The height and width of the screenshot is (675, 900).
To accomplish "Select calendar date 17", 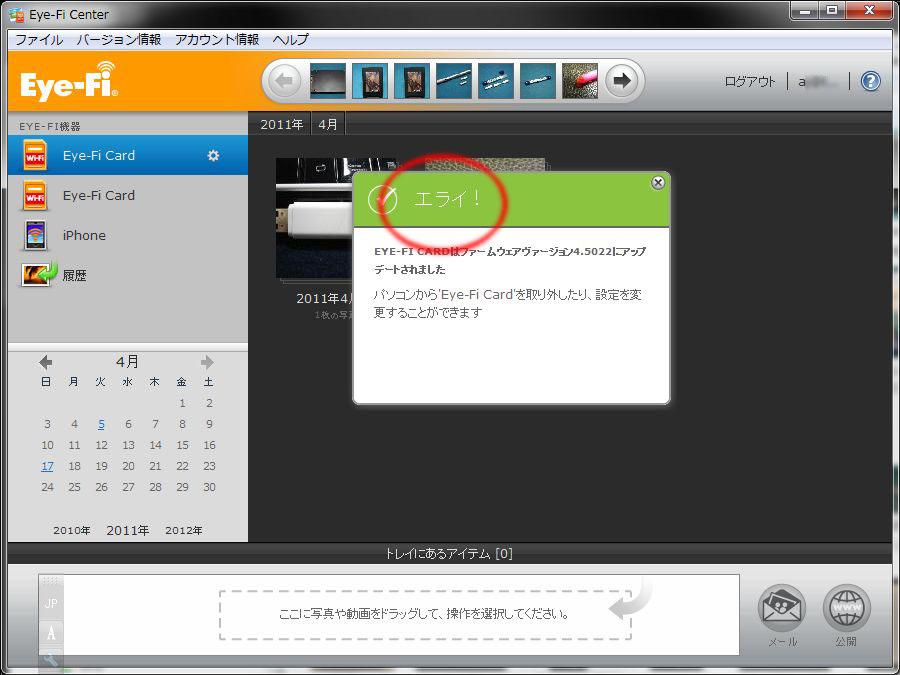I will 47,466.
